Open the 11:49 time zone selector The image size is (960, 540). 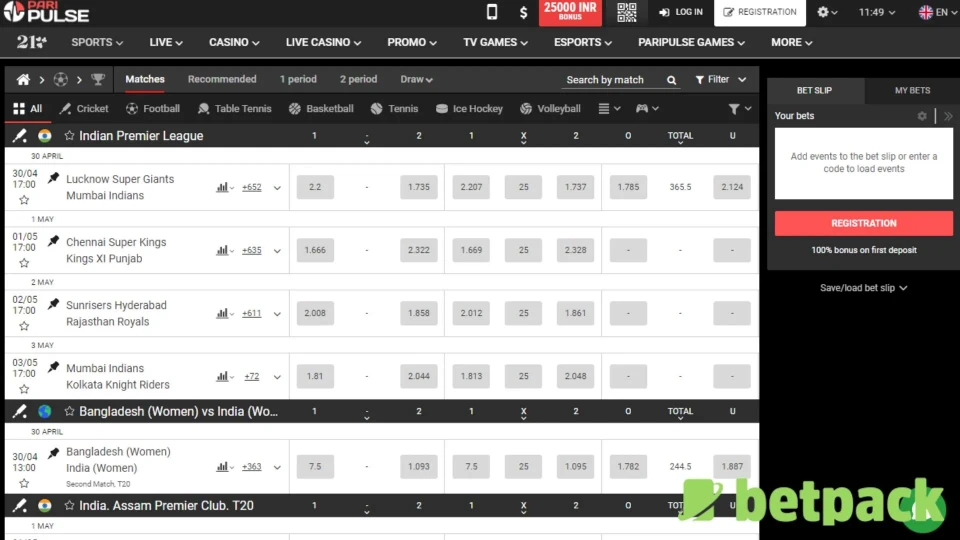pos(876,12)
